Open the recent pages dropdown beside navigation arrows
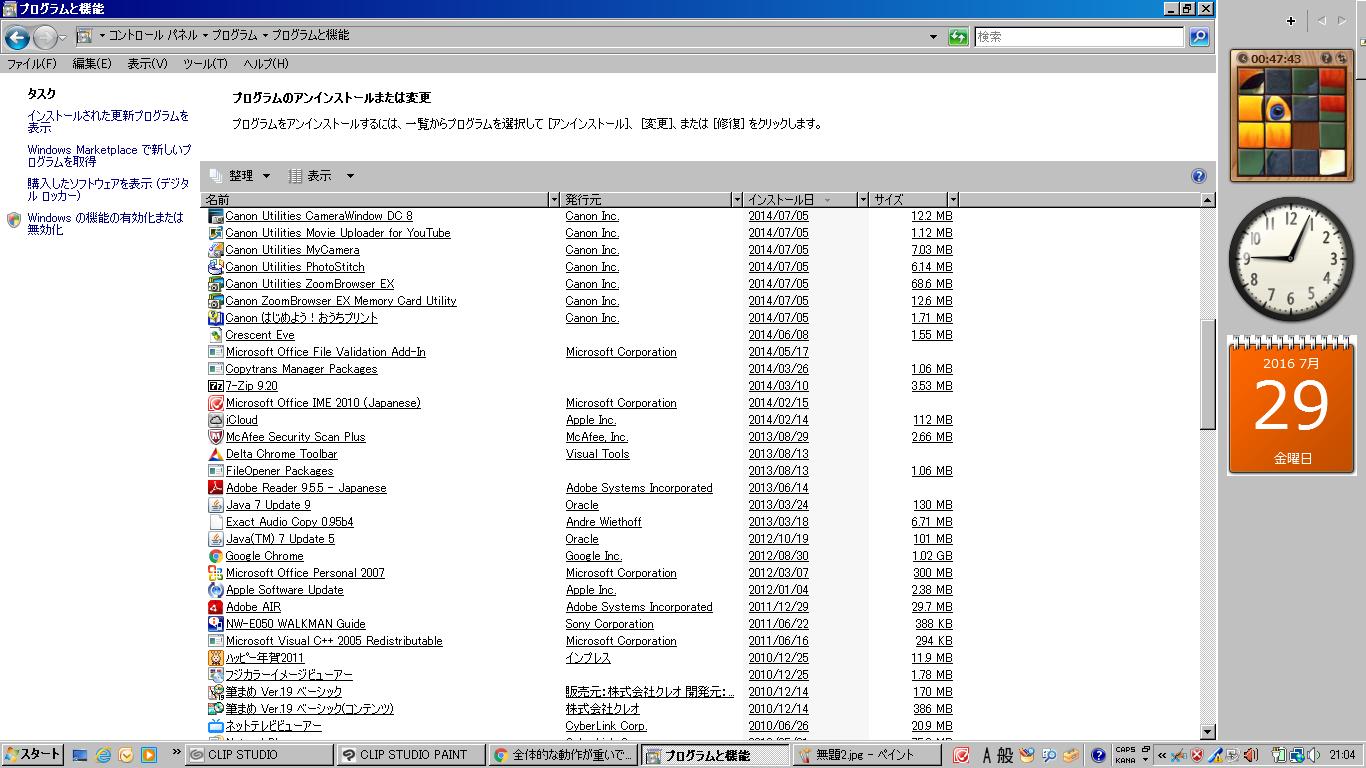 [63, 38]
